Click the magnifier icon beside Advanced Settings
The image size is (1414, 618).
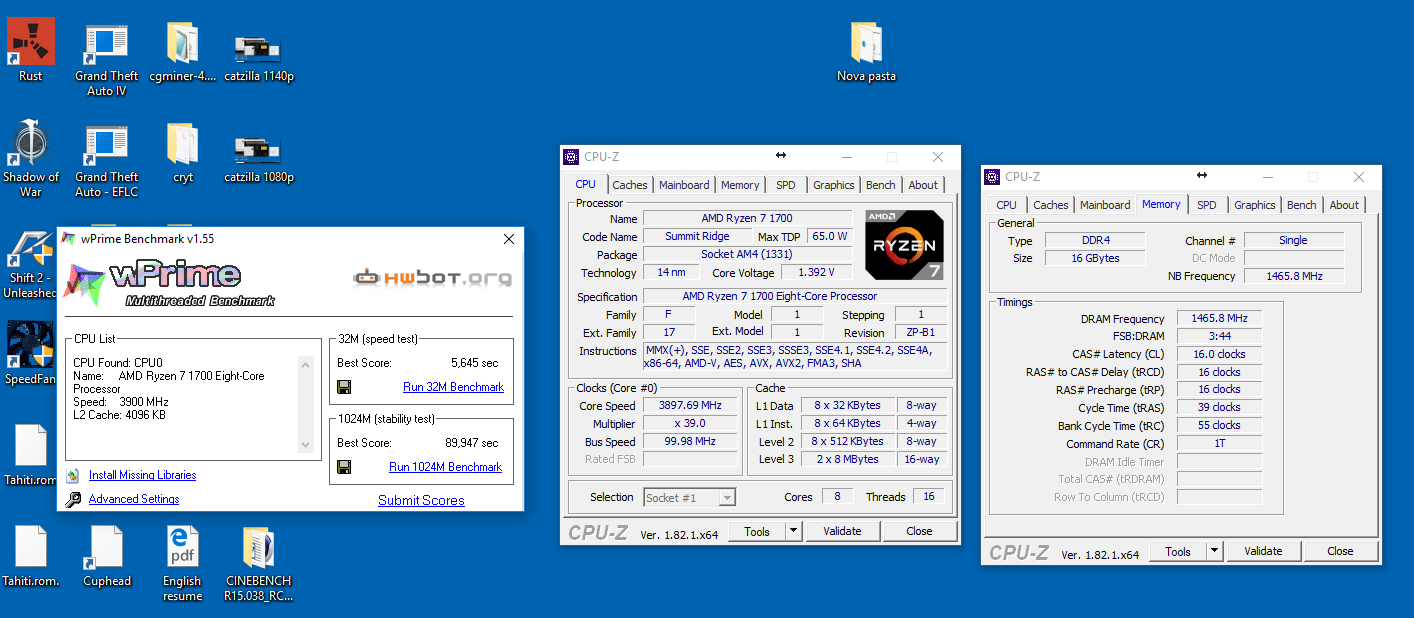[x=73, y=499]
